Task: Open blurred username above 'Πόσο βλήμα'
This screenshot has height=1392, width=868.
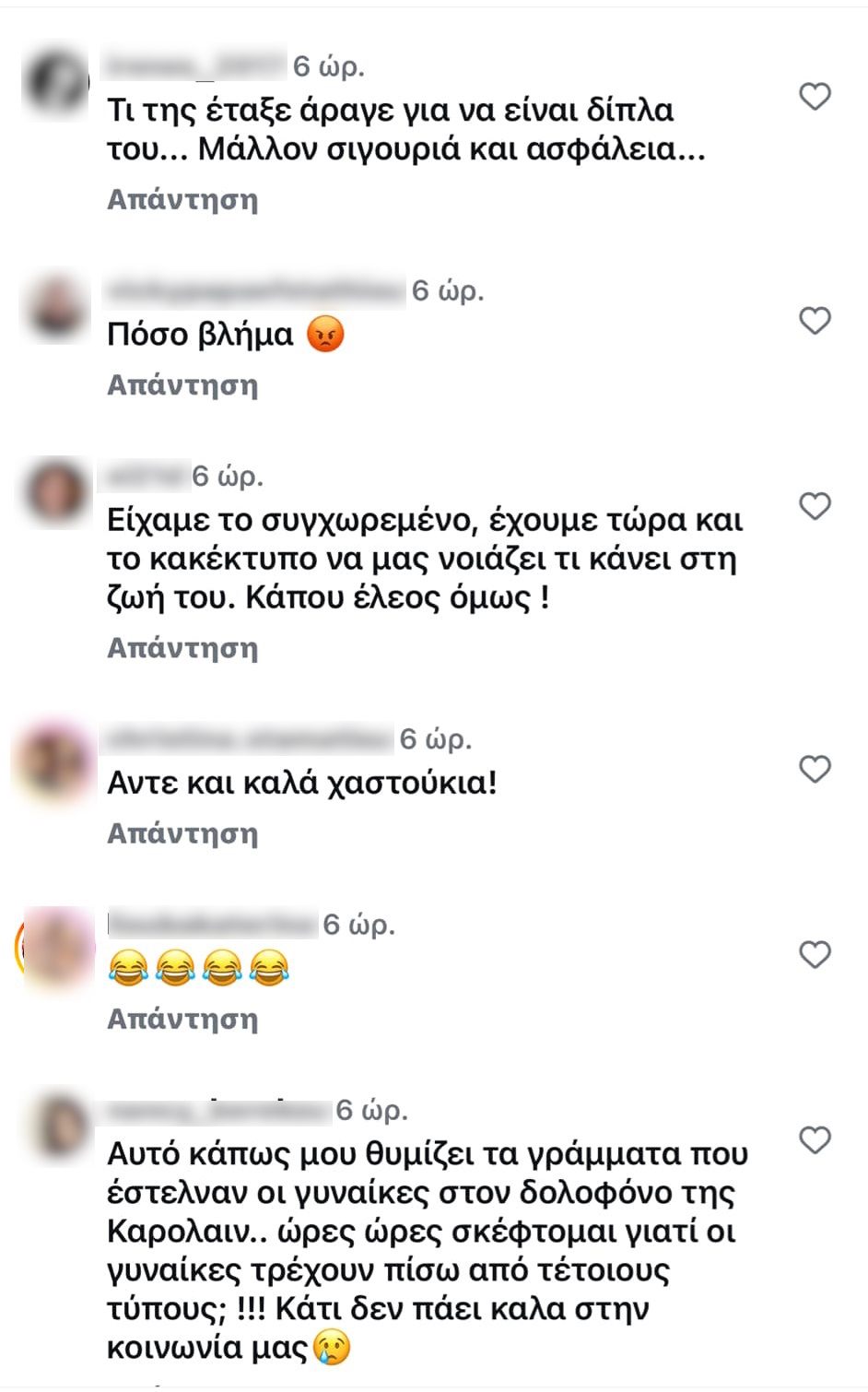Action: pos(255,290)
